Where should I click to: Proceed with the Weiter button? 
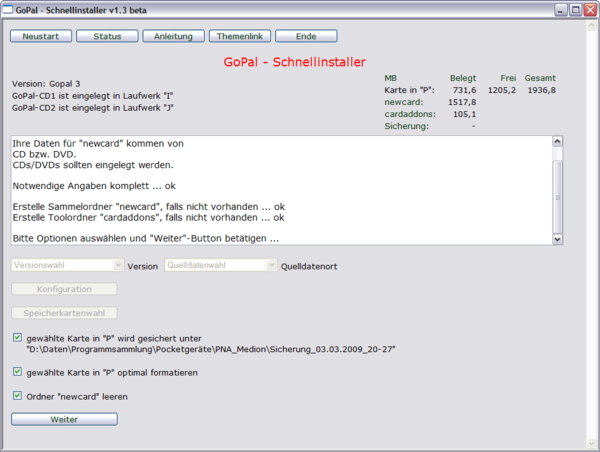click(64, 419)
